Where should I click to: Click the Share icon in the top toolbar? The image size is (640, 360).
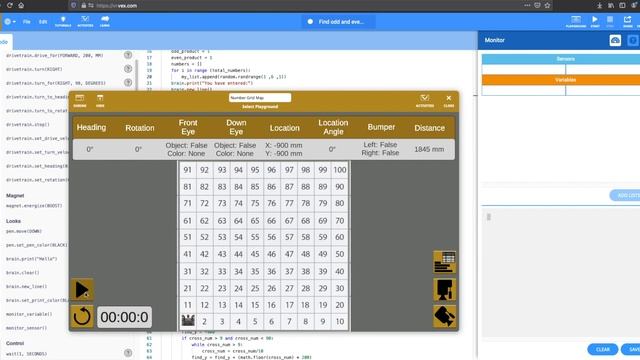(x=627, y=22)
